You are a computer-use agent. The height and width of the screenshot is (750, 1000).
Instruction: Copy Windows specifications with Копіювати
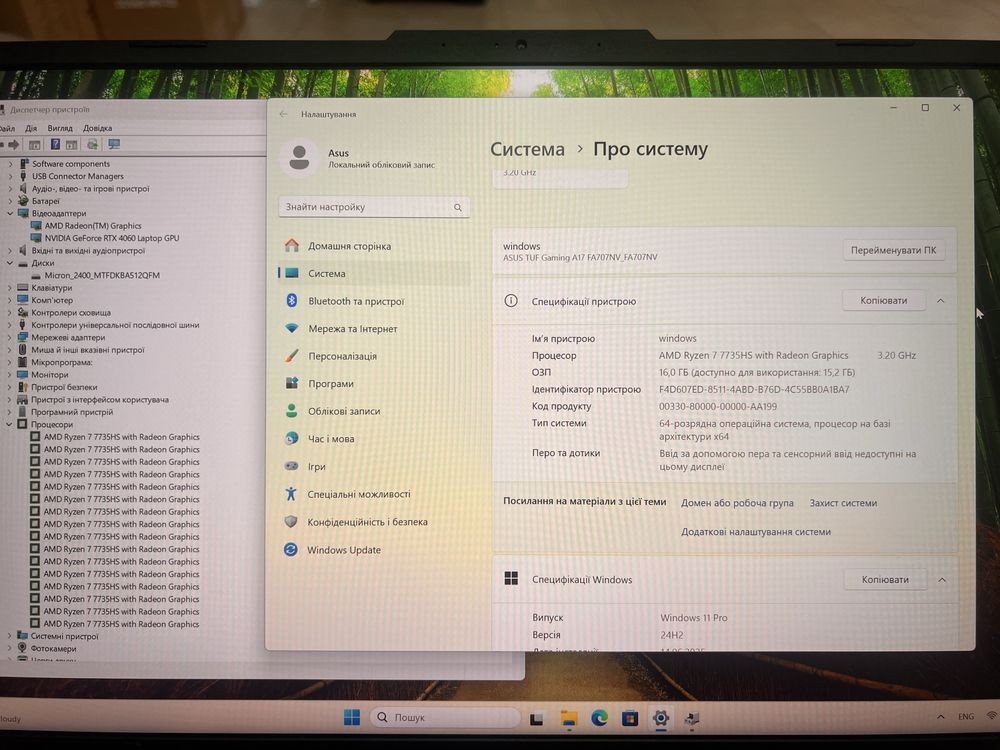[x=885, y=580]
